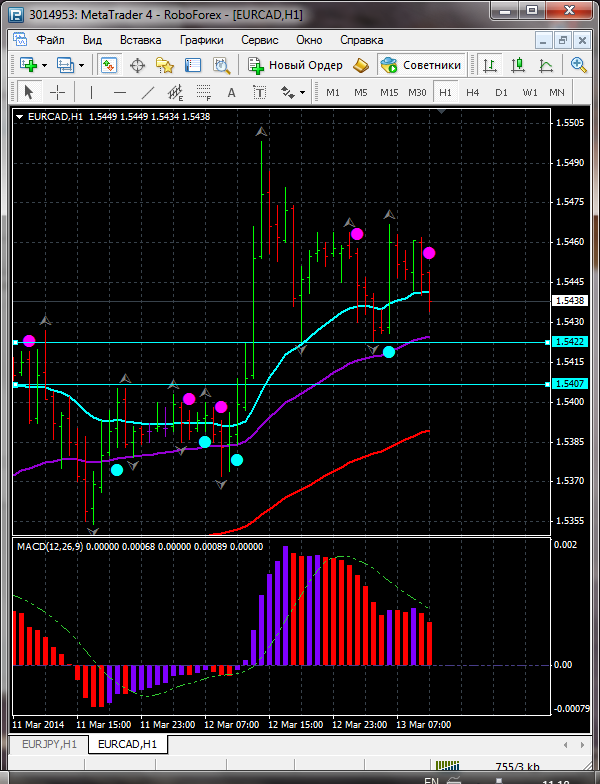Switch timeframe to H4
This screenshot has width=600, height=784.
tap(472, 92)
